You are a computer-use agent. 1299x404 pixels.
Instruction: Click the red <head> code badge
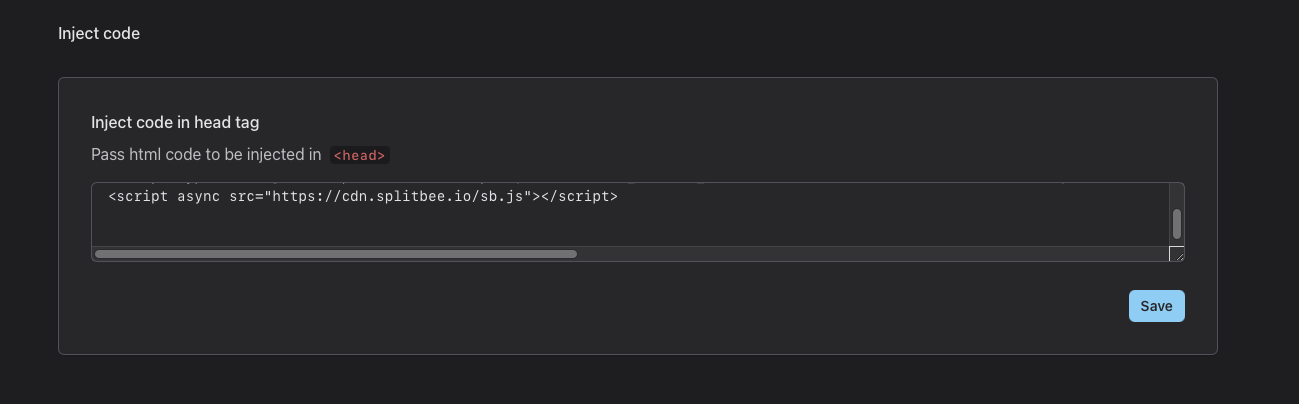tap(359, 155)
